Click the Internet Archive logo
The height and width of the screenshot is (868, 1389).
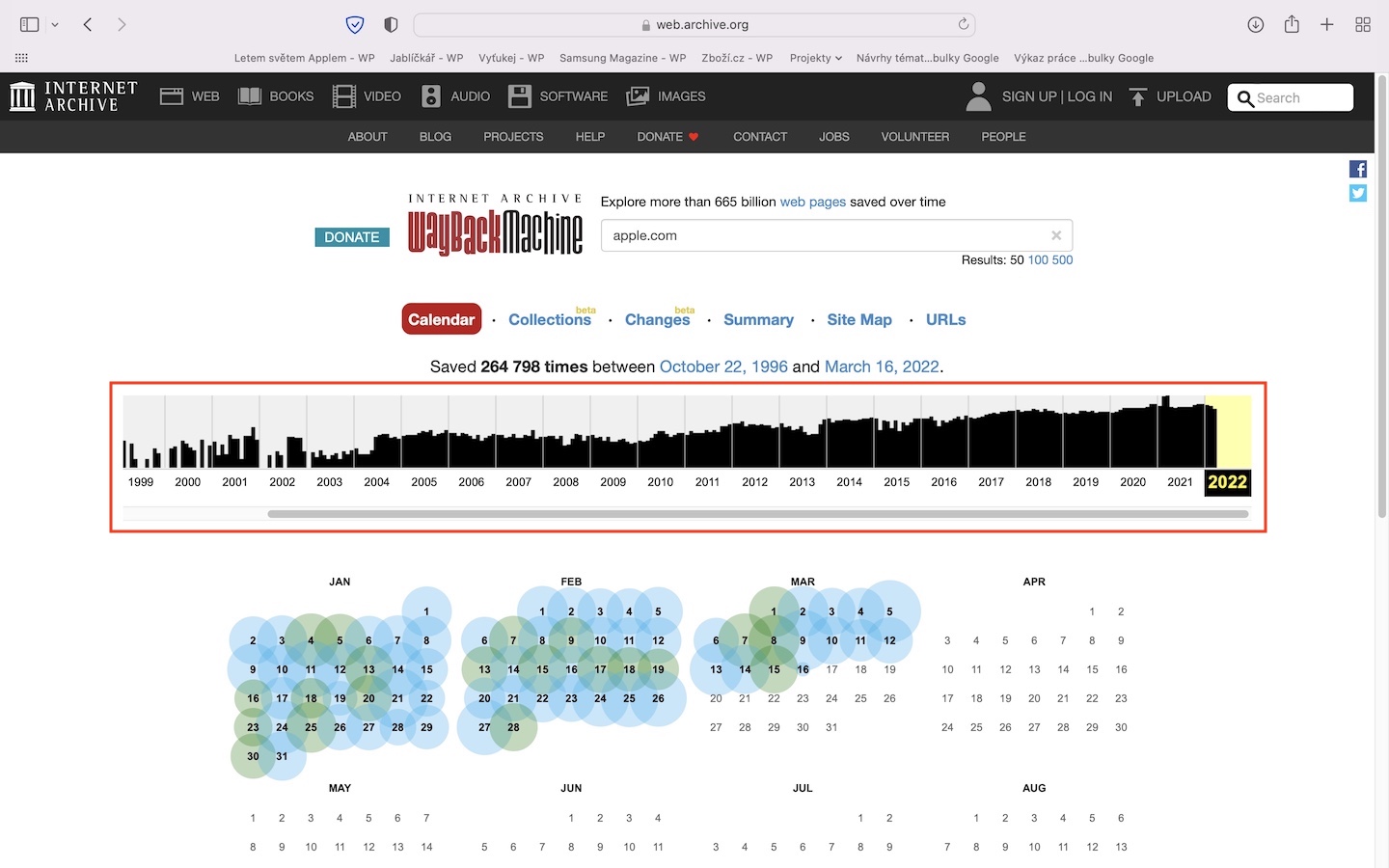pyautogui.click(x=73, y=96)
